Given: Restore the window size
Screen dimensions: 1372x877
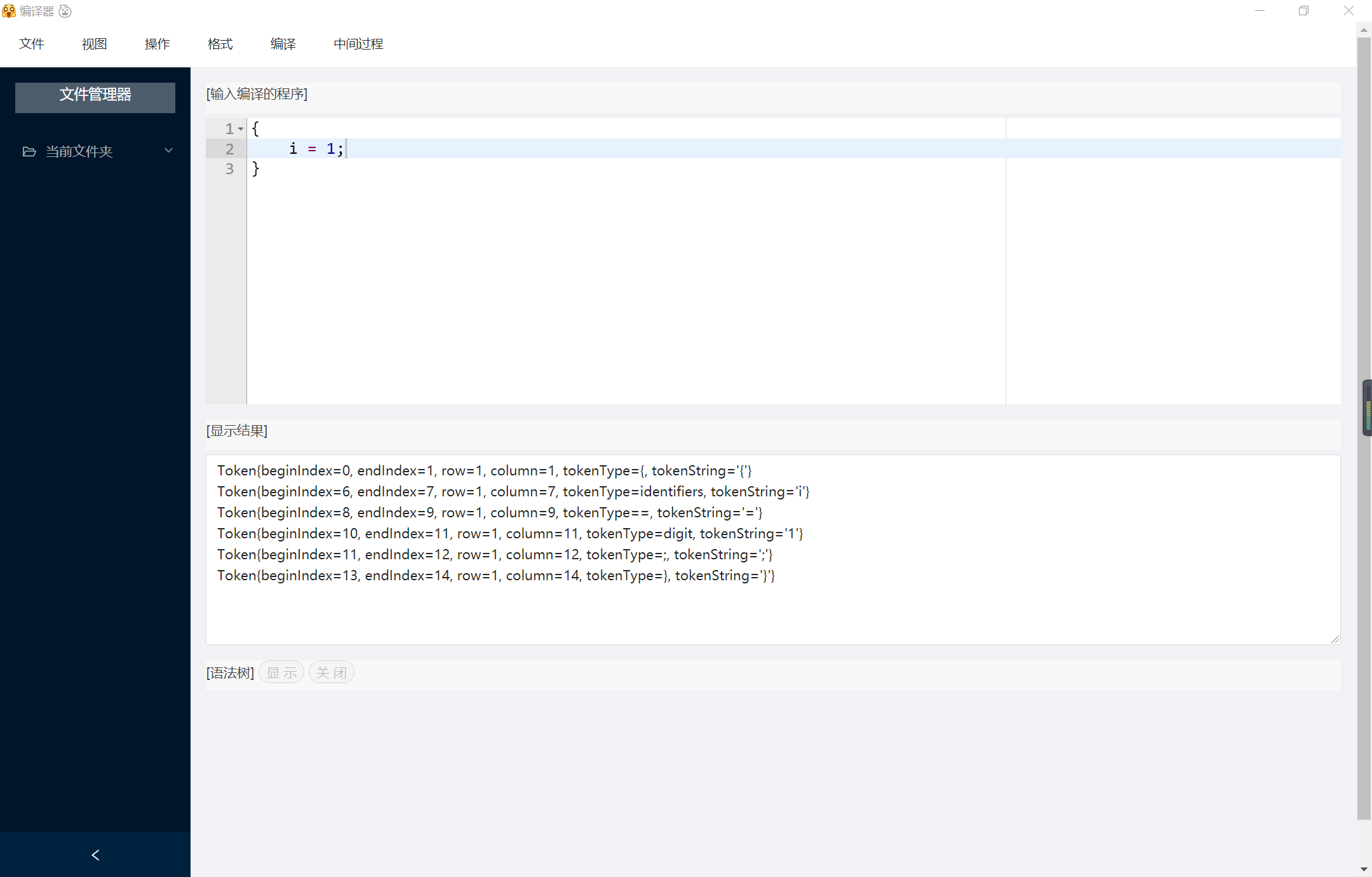Looking at the screenshot, I should pyautogui.click(x=1303, y=11).
